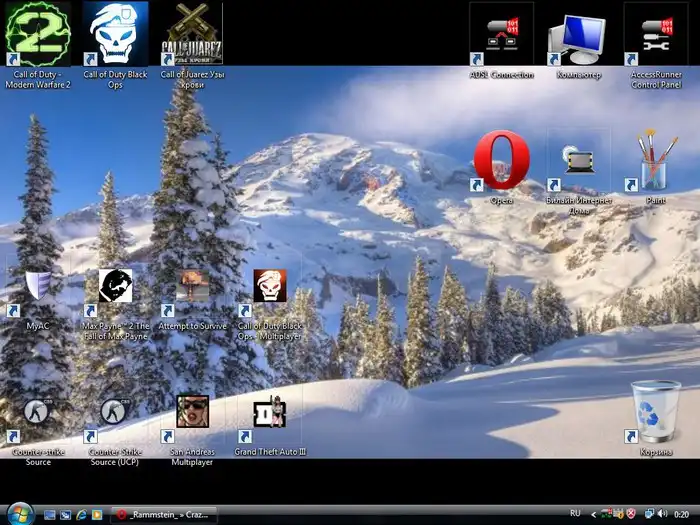Open the RU language selector
This screenshot has width=700, height=525.
pos(575,515)
